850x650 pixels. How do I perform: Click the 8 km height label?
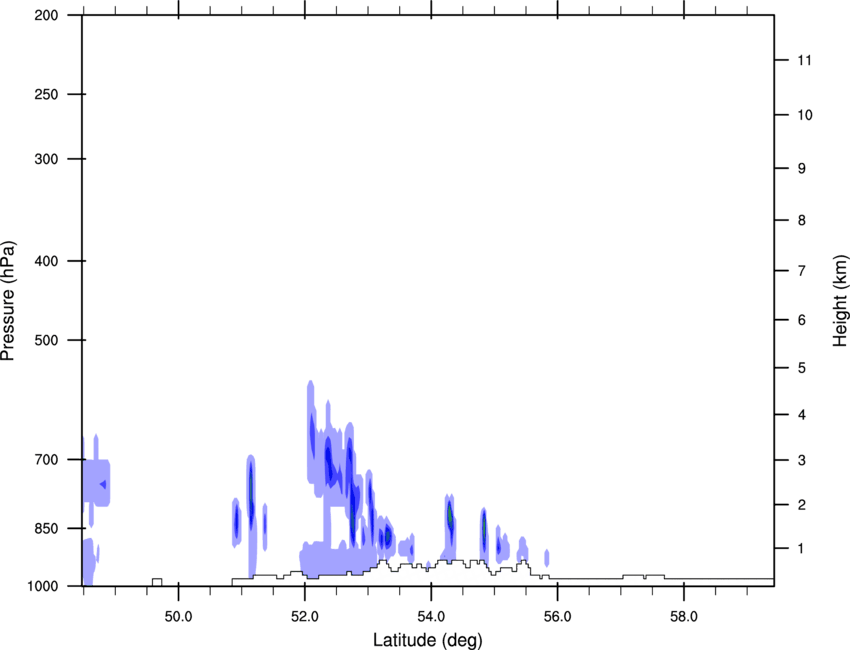802,220
